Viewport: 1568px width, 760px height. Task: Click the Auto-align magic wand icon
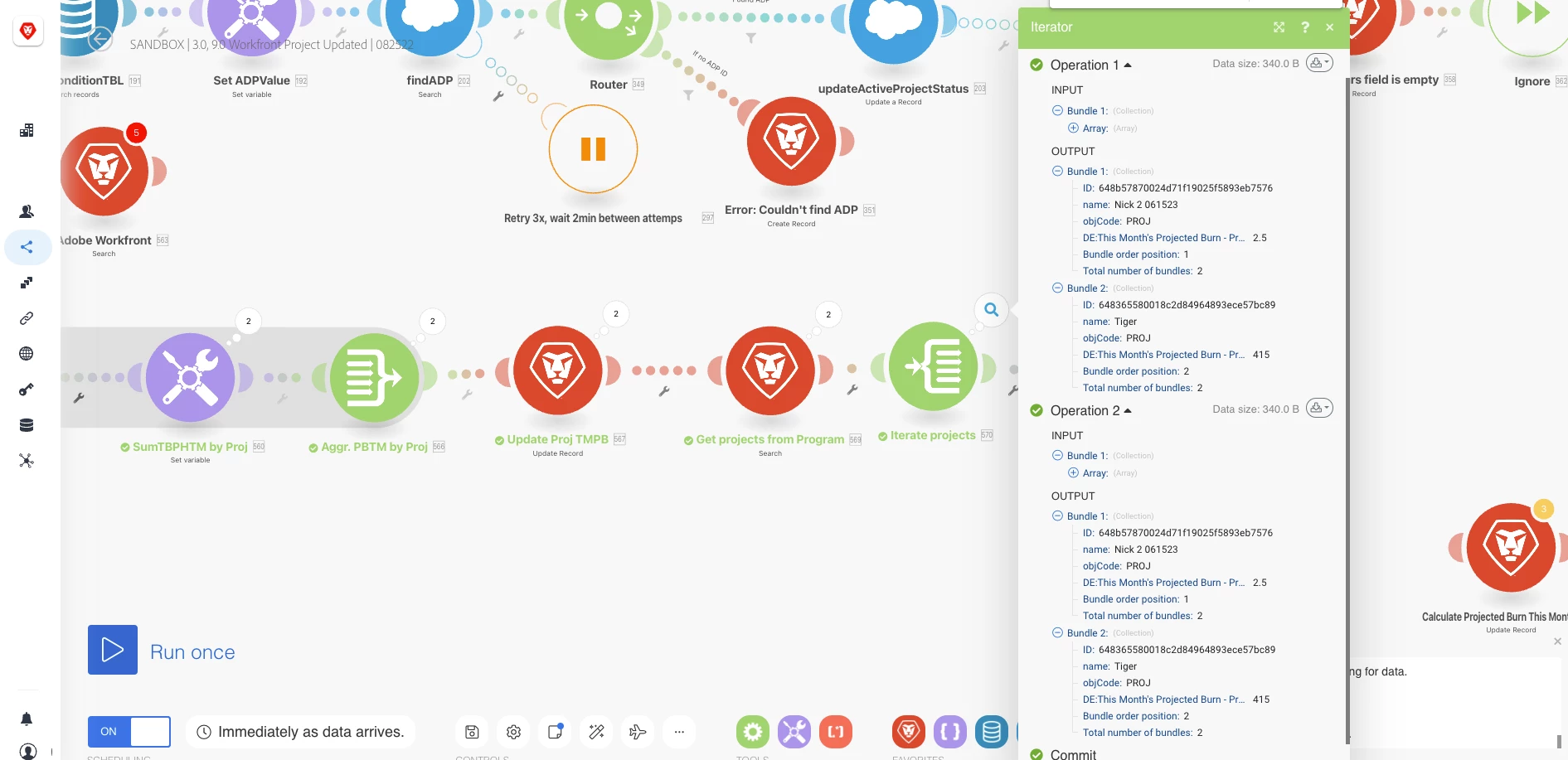pyautogui.click(x=596, y=732)
